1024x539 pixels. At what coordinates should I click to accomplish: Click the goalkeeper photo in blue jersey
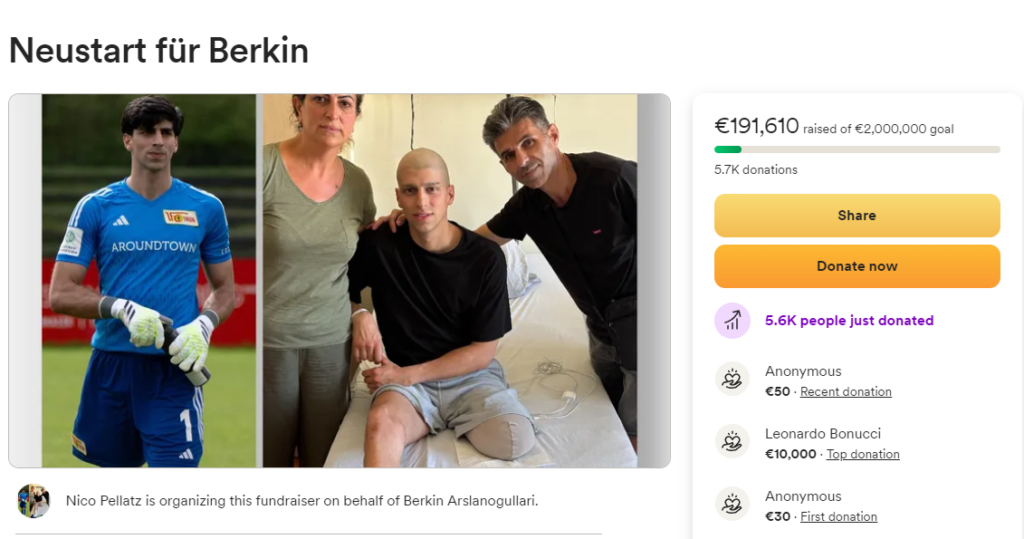[149, 281]
